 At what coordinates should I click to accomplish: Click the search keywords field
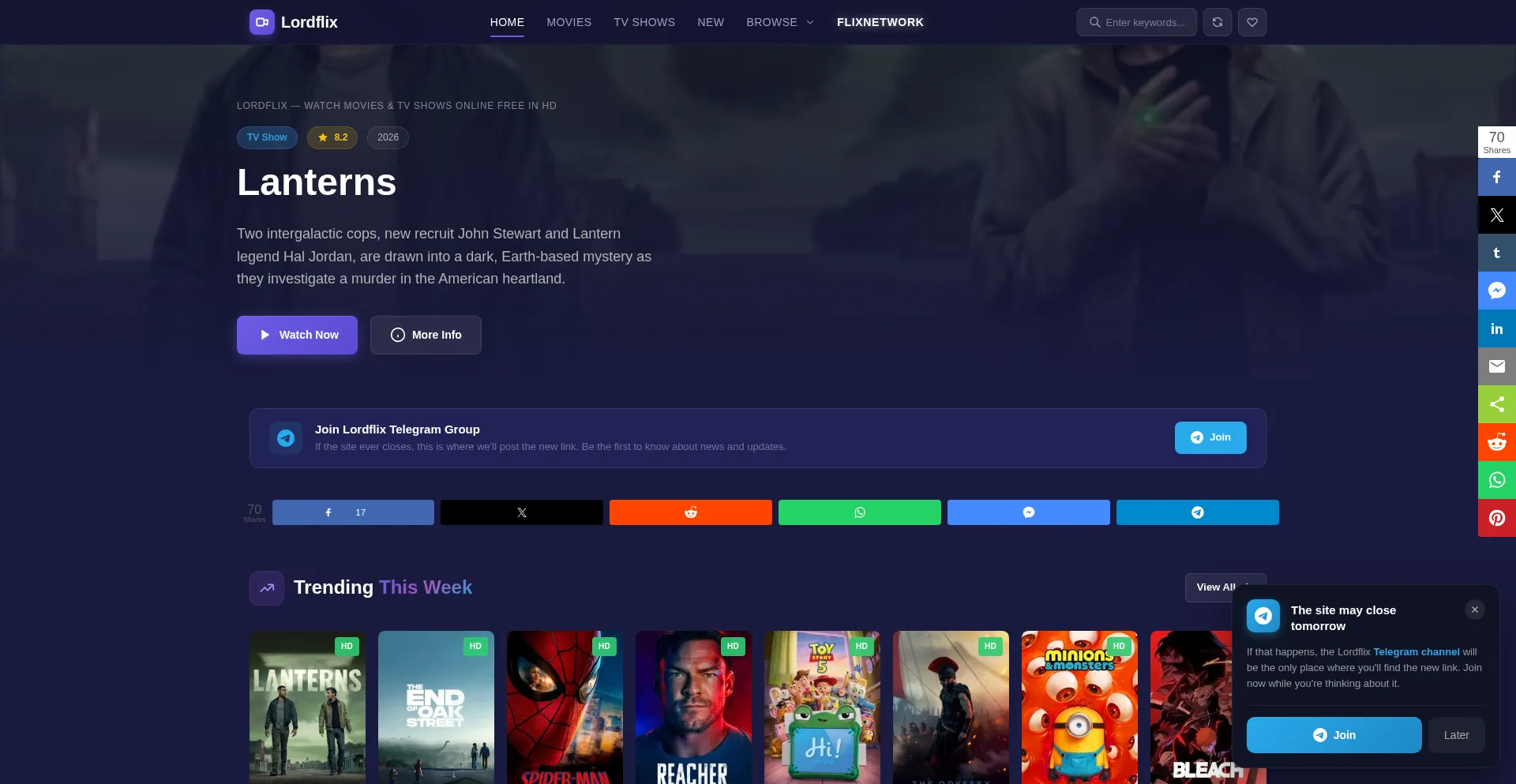[1137, 22]
